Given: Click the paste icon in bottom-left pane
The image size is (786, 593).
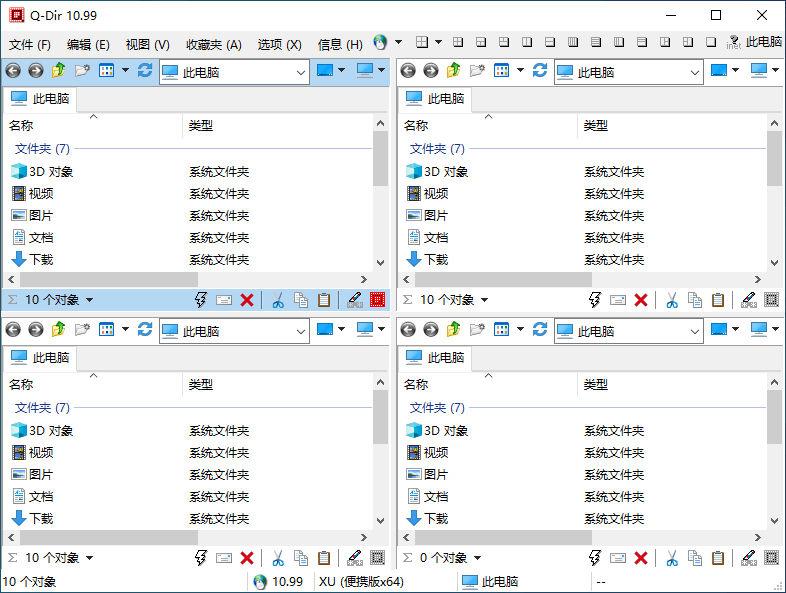Looking at the screenshot, I should [x=324, y=558].
